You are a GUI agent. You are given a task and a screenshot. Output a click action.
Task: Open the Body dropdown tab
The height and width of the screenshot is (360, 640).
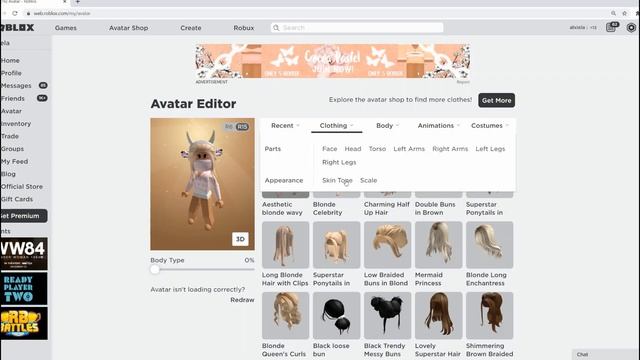(387, 126)
